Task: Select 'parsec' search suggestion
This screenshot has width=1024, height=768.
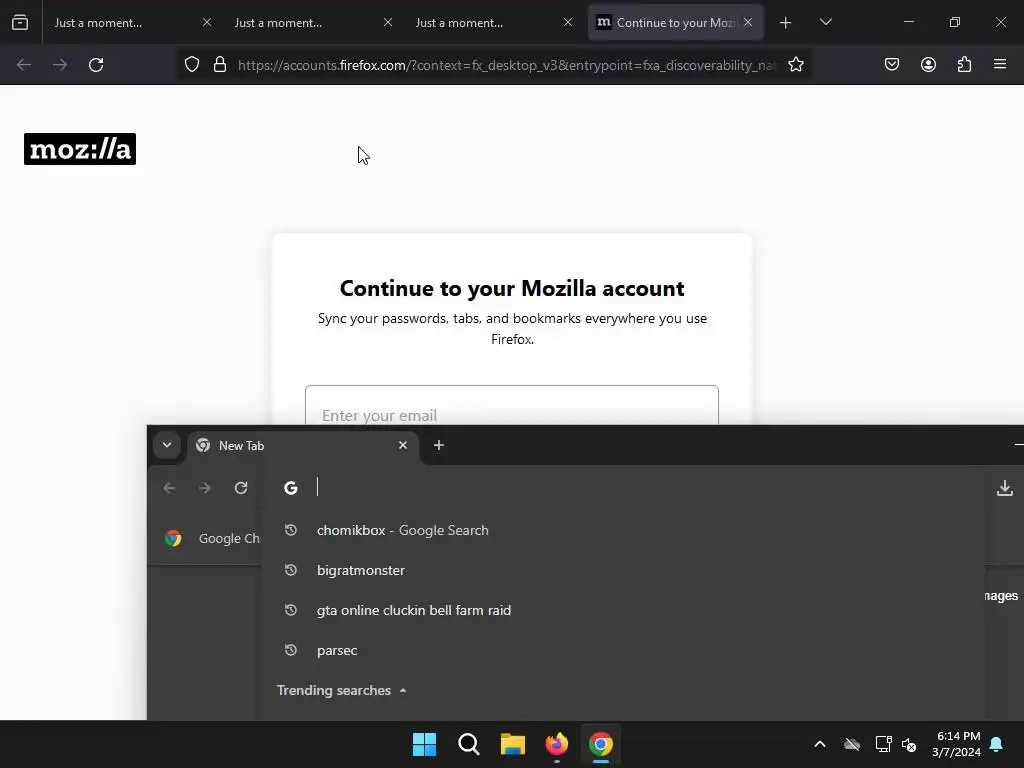Action: tap(624, 650)
